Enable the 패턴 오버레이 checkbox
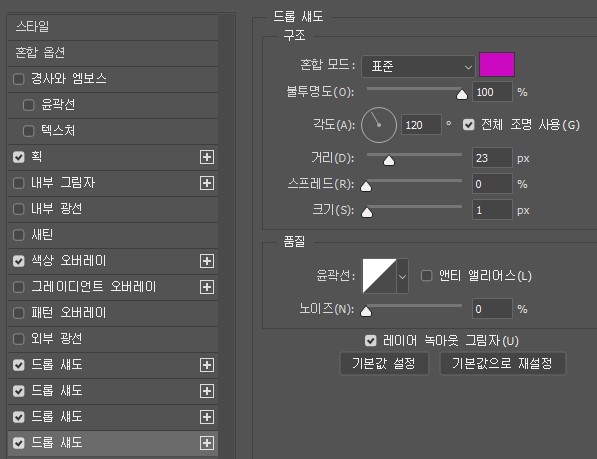Screen dimensions: 597x459 pos(19,313)
